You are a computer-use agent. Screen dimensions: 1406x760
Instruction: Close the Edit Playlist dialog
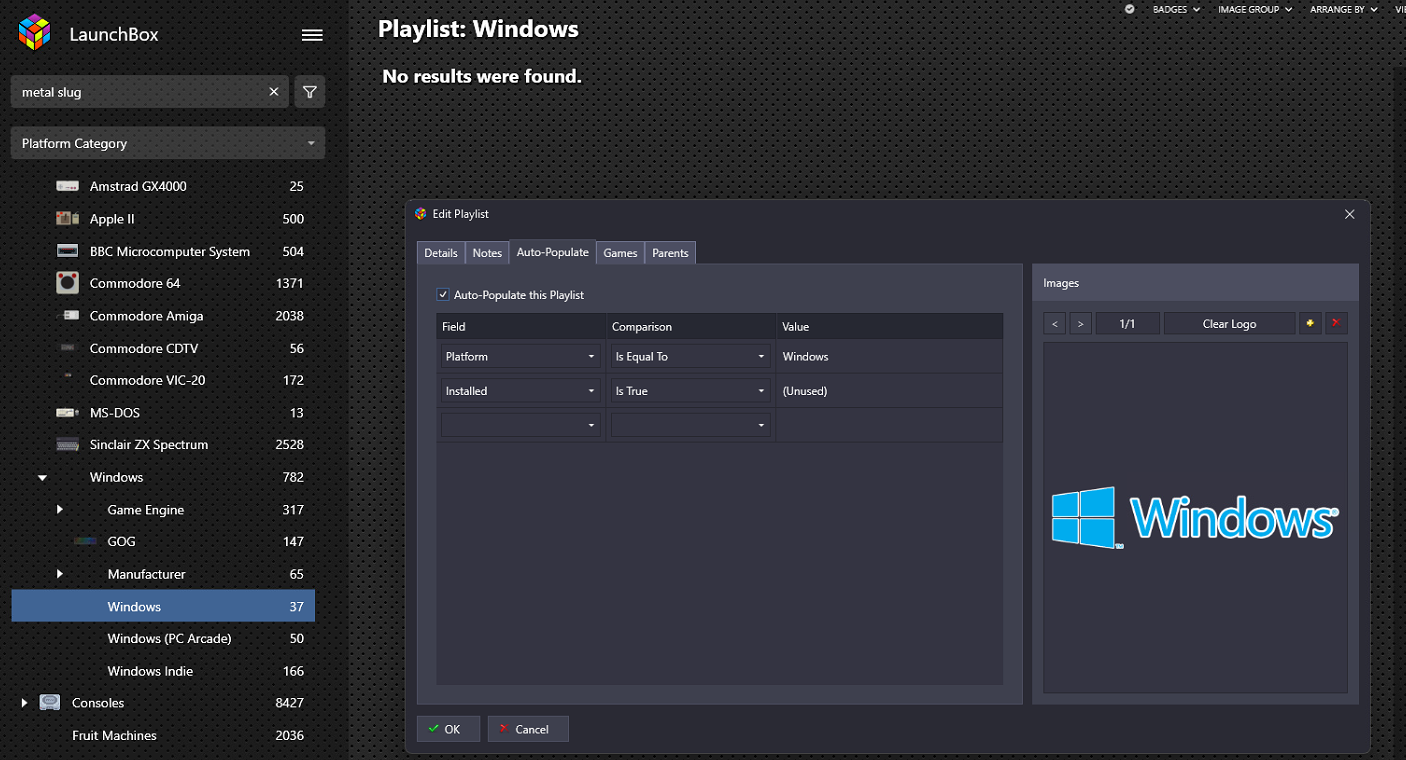pyautogui.click(x=1349, y=214)
